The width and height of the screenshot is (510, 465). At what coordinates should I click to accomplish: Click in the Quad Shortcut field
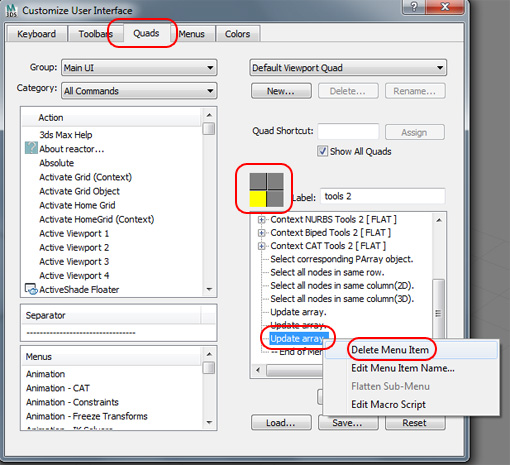point(348,132)
